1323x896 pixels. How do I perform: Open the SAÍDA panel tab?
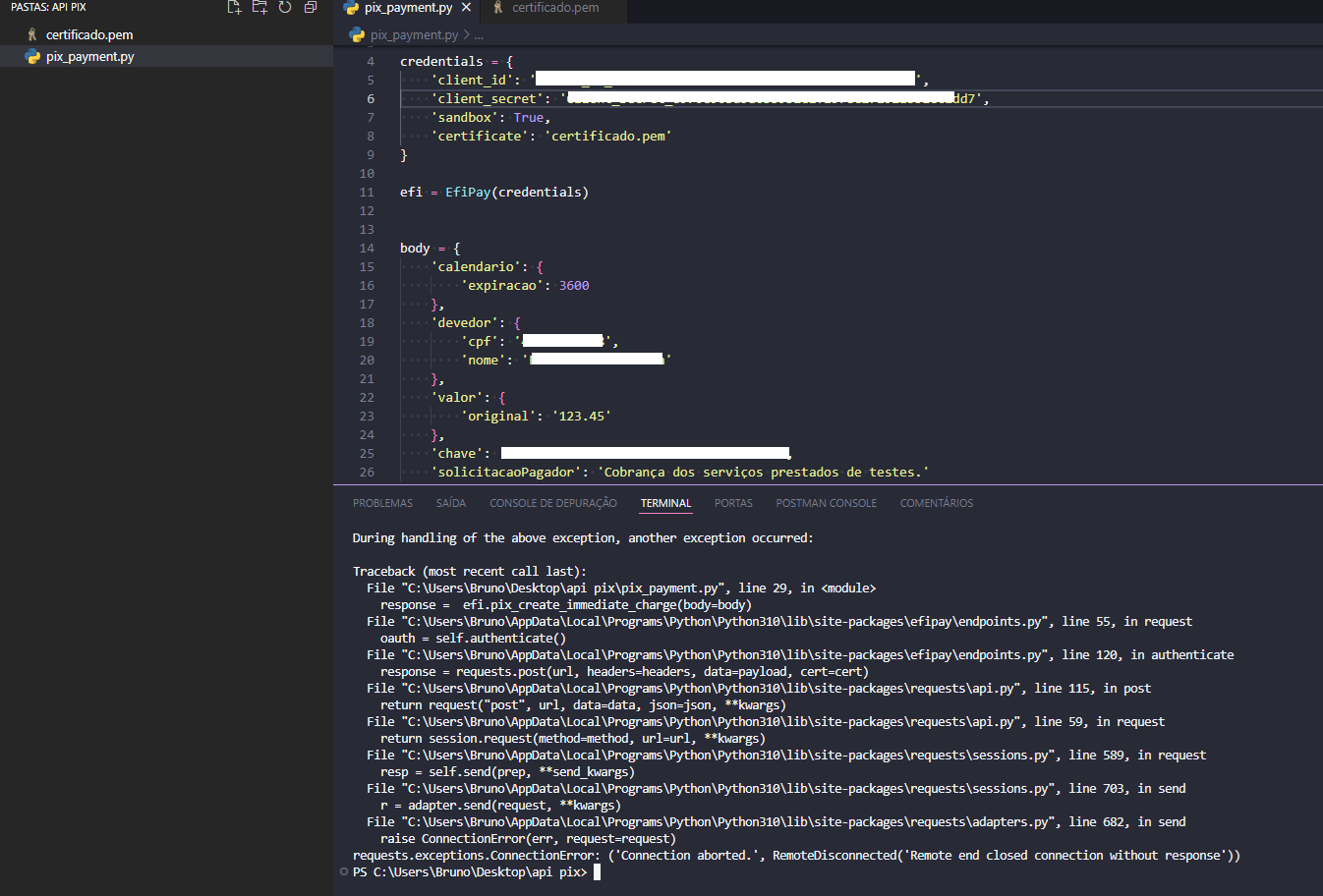(x=451, y=503)
